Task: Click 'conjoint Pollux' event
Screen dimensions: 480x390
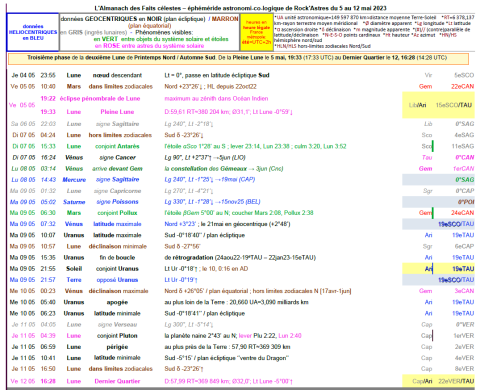Action: [117, 213]
